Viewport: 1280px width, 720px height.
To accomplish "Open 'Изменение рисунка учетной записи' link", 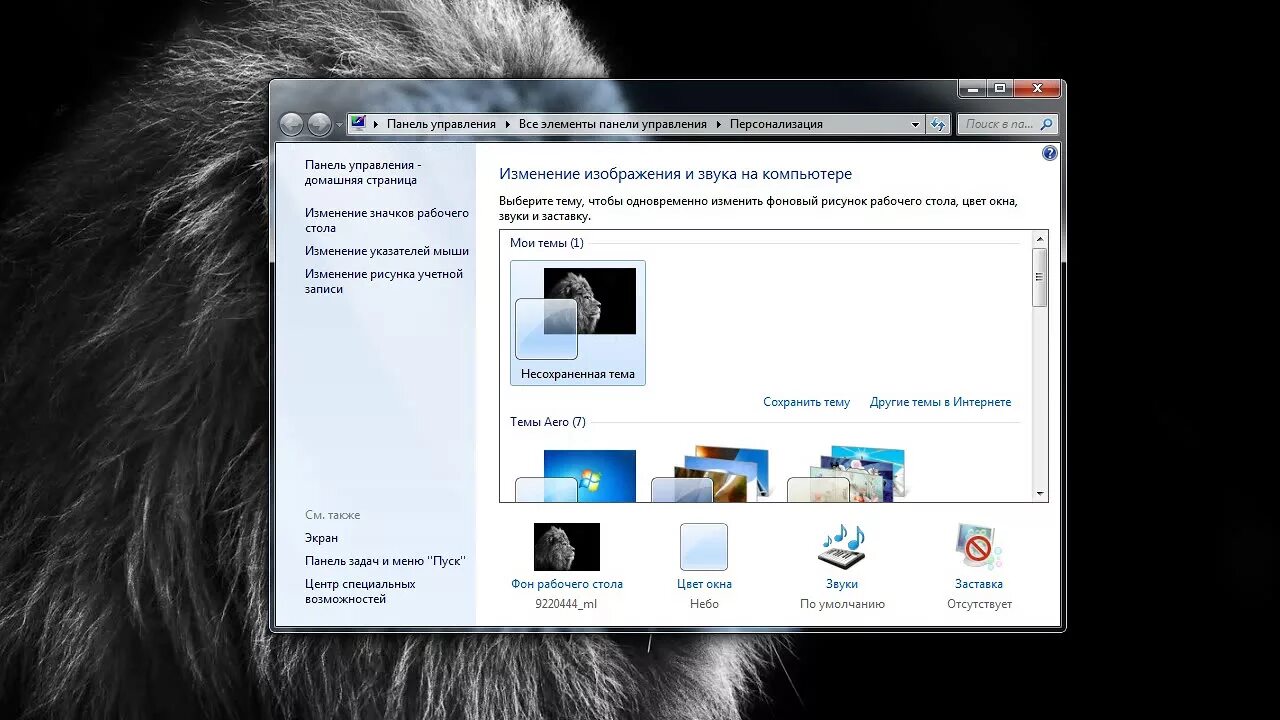I will (x=384, y=281).
